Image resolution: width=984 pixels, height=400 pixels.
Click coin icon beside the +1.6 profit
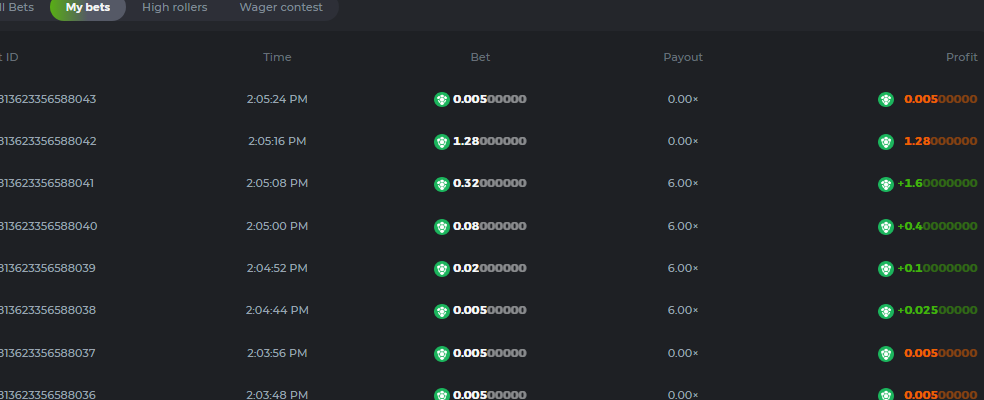tap(885, 184)
